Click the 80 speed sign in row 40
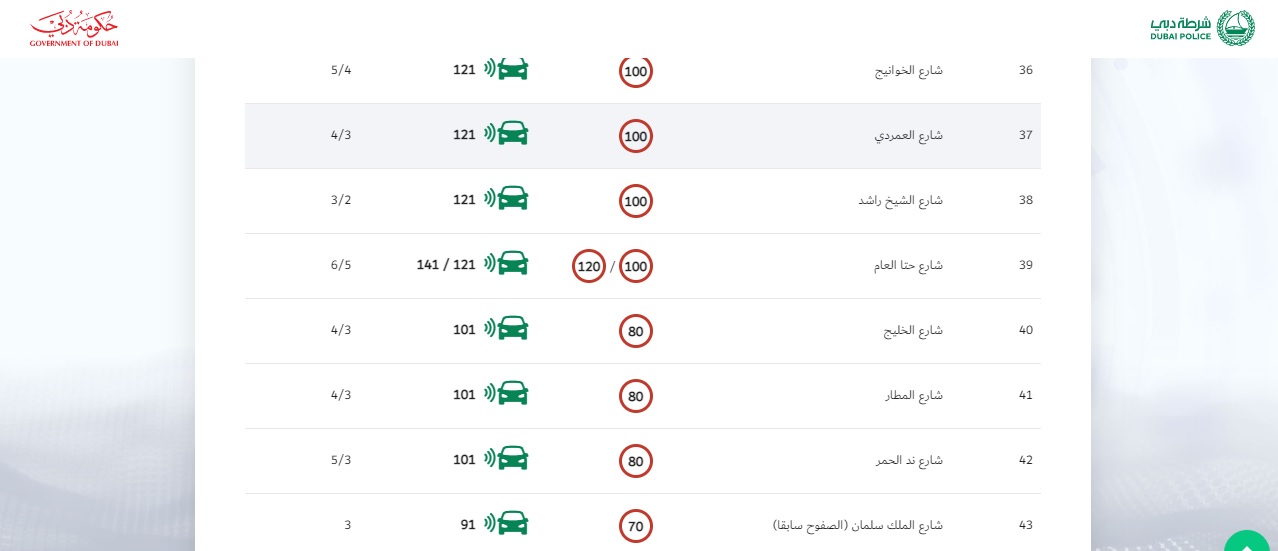Screen dimensions: 1278x551 636,331
